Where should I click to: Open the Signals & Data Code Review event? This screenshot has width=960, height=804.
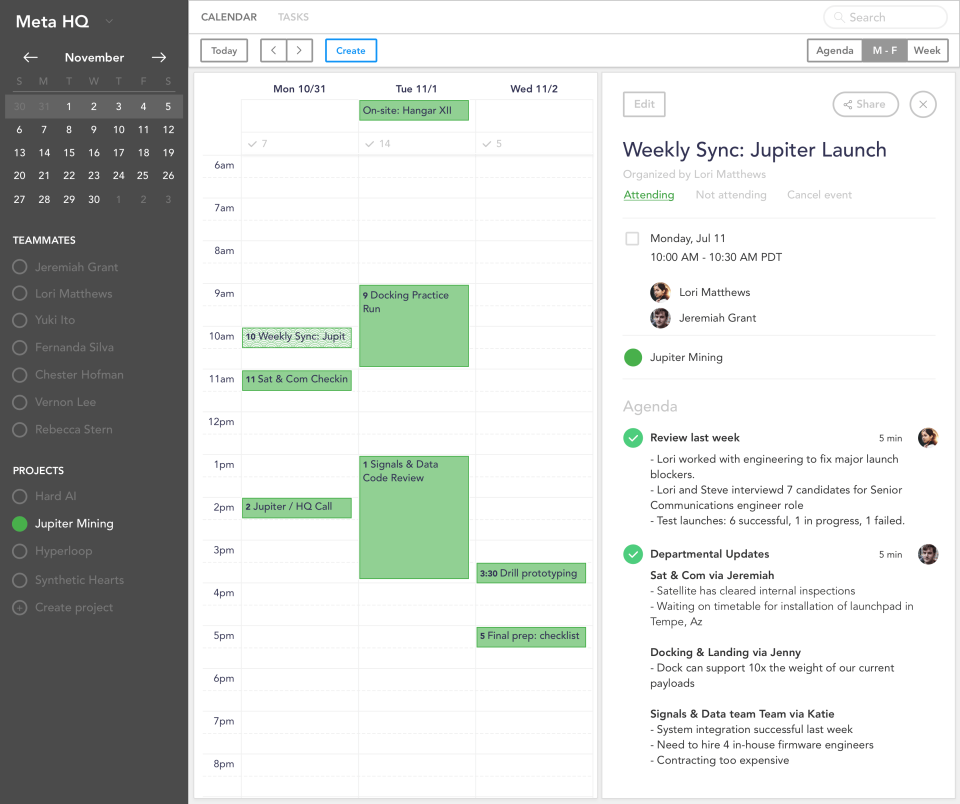[414, 517]
